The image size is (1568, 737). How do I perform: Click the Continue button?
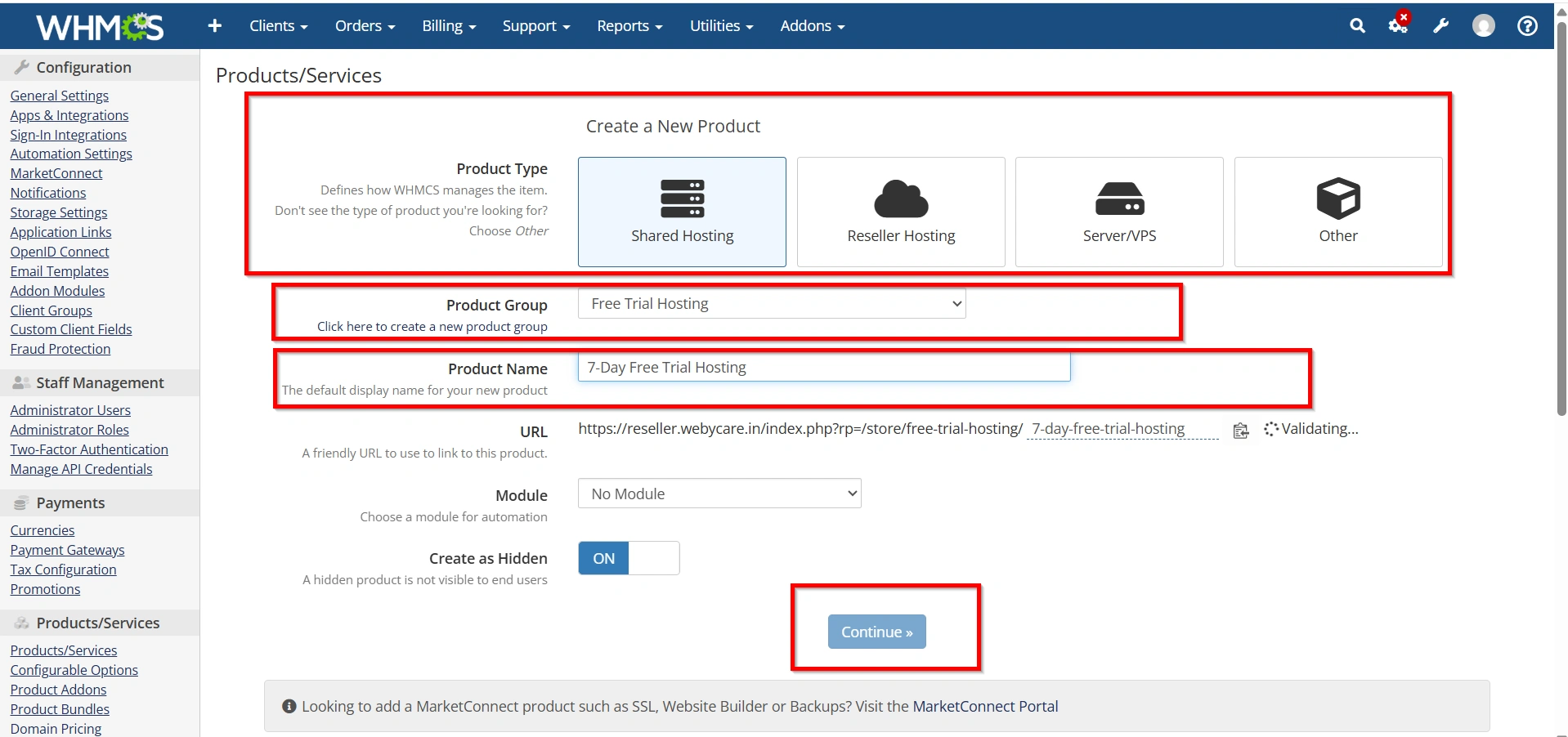876,632
